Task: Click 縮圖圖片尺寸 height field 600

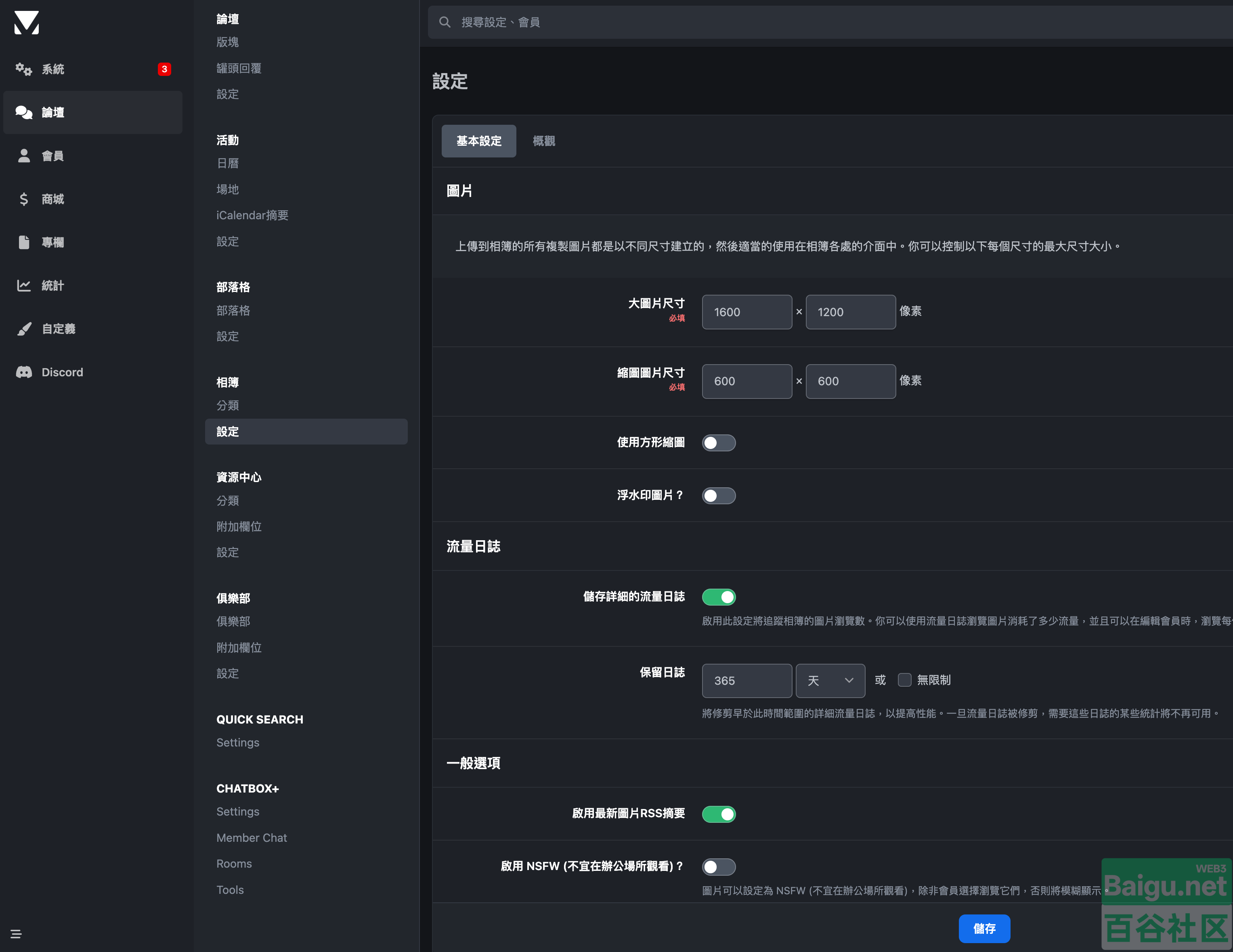Action: click(x=851, y=382)
